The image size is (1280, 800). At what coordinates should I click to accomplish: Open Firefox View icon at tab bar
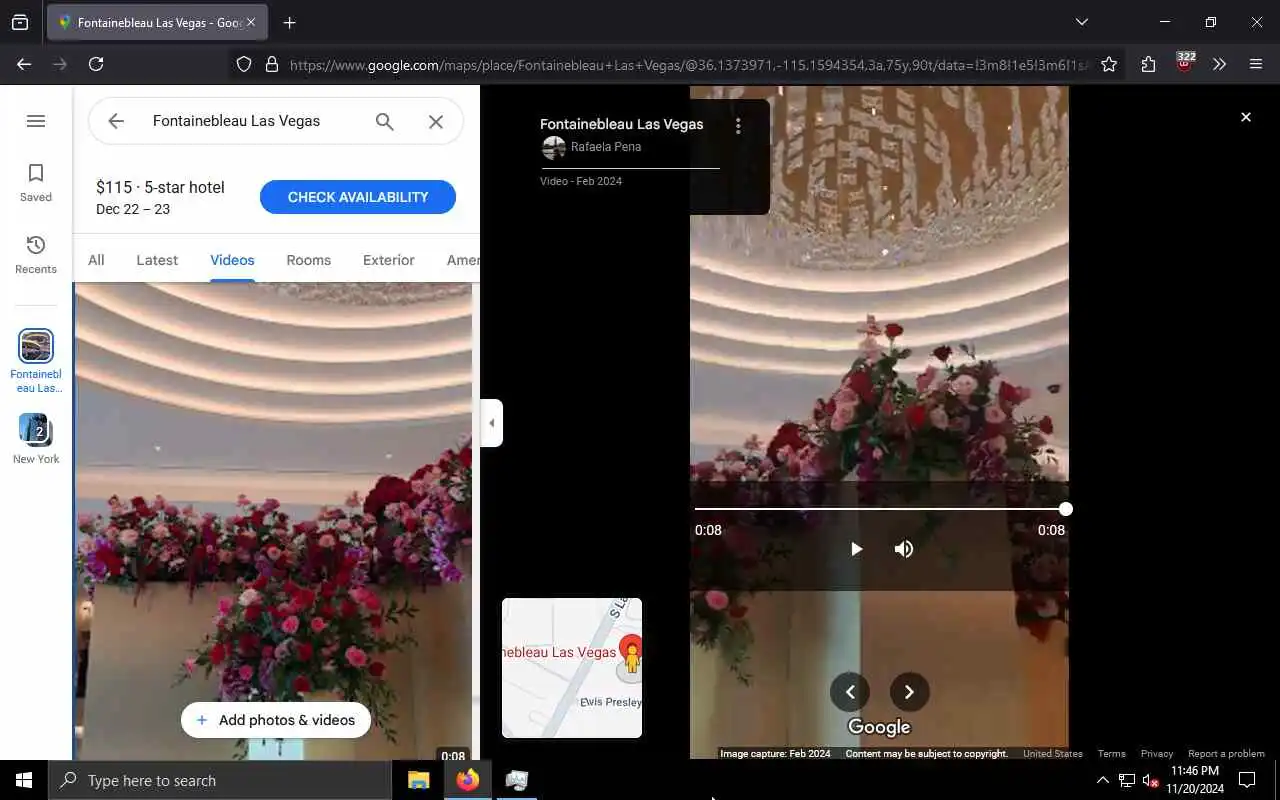tap(20, 22)
